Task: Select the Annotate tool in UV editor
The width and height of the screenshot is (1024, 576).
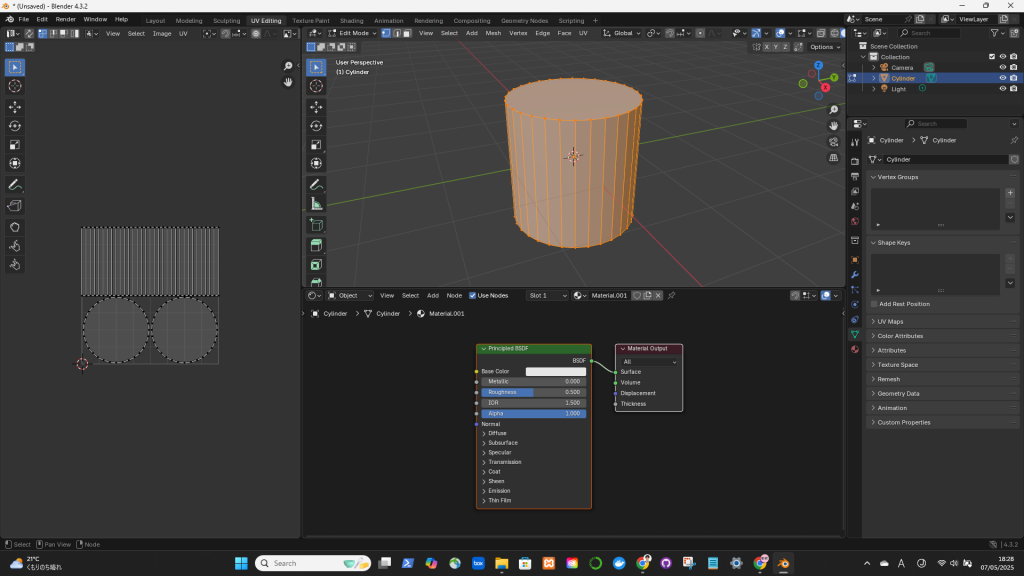Action: click(x=15, y=185)
